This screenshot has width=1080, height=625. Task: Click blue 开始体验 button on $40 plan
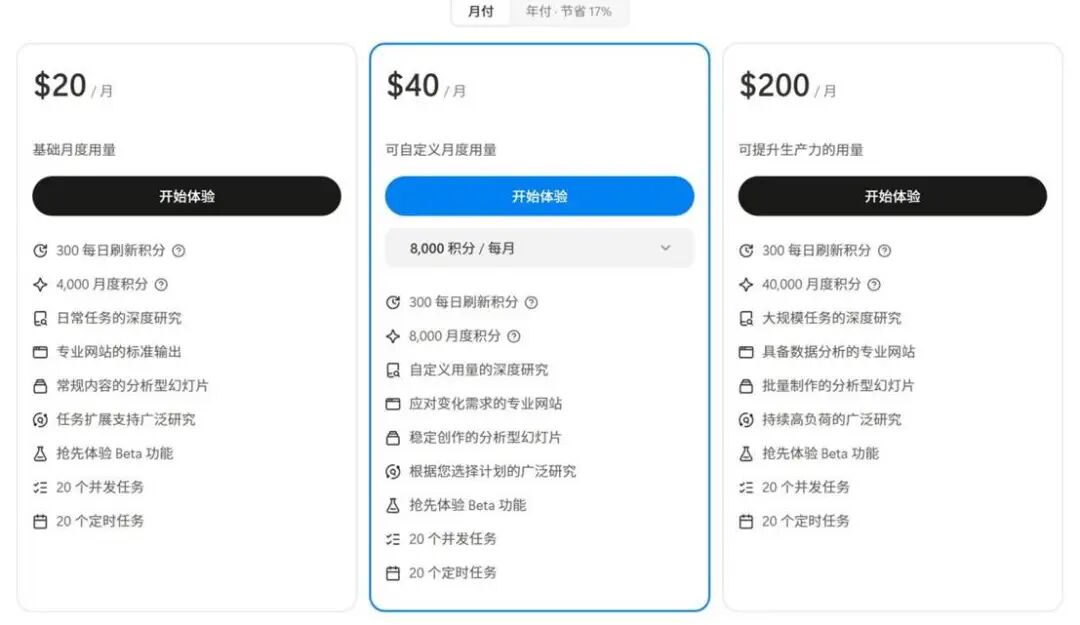(x=539, y=196)
